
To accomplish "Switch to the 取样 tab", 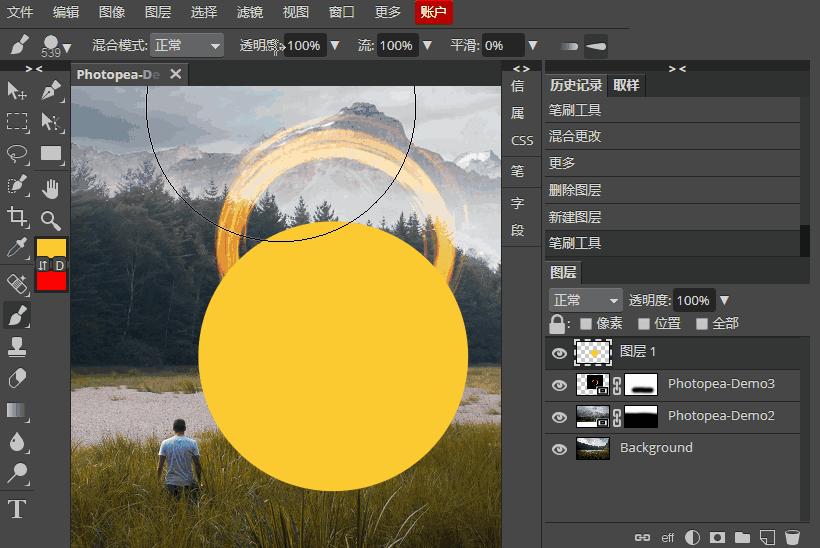I will pos(626,85).
